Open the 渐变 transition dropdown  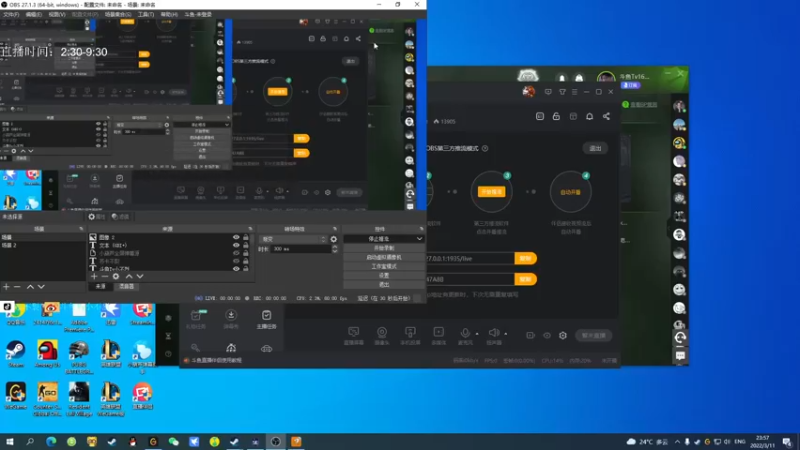tap(293, 239)
